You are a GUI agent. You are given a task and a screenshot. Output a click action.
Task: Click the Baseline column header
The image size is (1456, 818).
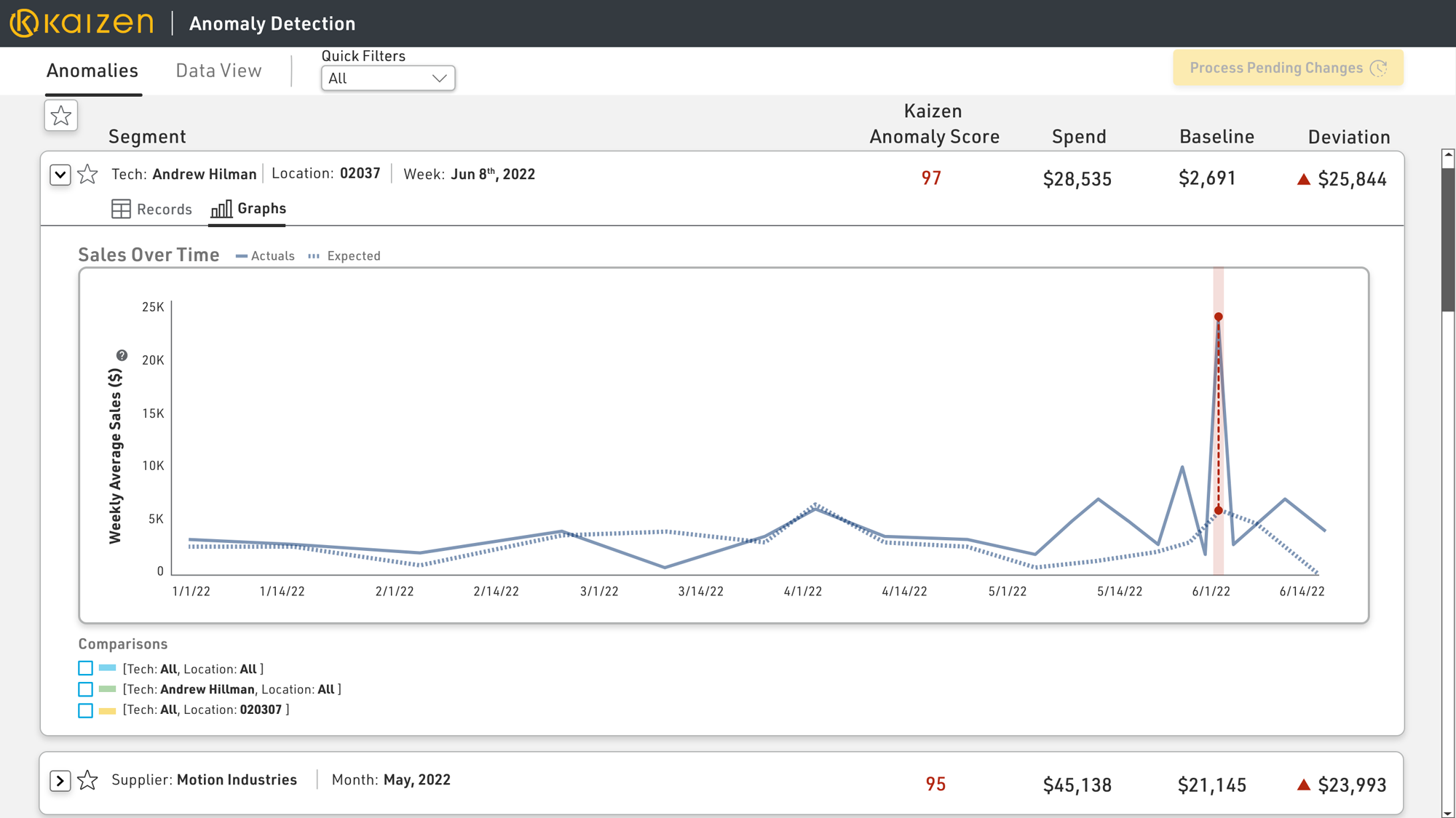point(1216,137)
